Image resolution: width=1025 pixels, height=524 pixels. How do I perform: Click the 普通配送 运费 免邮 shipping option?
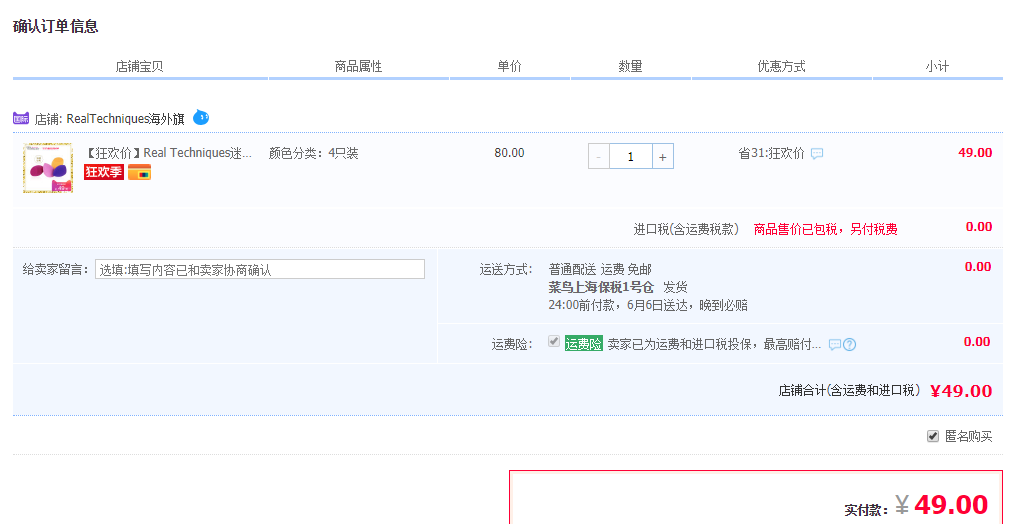pyautogui.click(x=600, y=269)
